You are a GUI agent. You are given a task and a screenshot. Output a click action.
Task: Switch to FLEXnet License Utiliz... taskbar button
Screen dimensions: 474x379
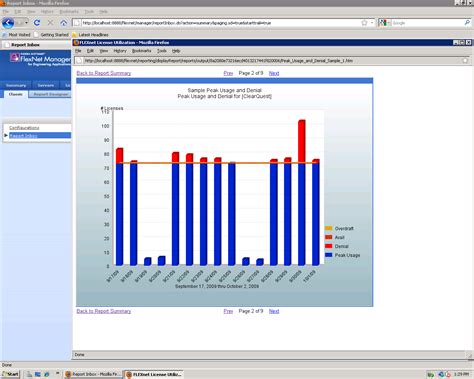pos(154,374)
